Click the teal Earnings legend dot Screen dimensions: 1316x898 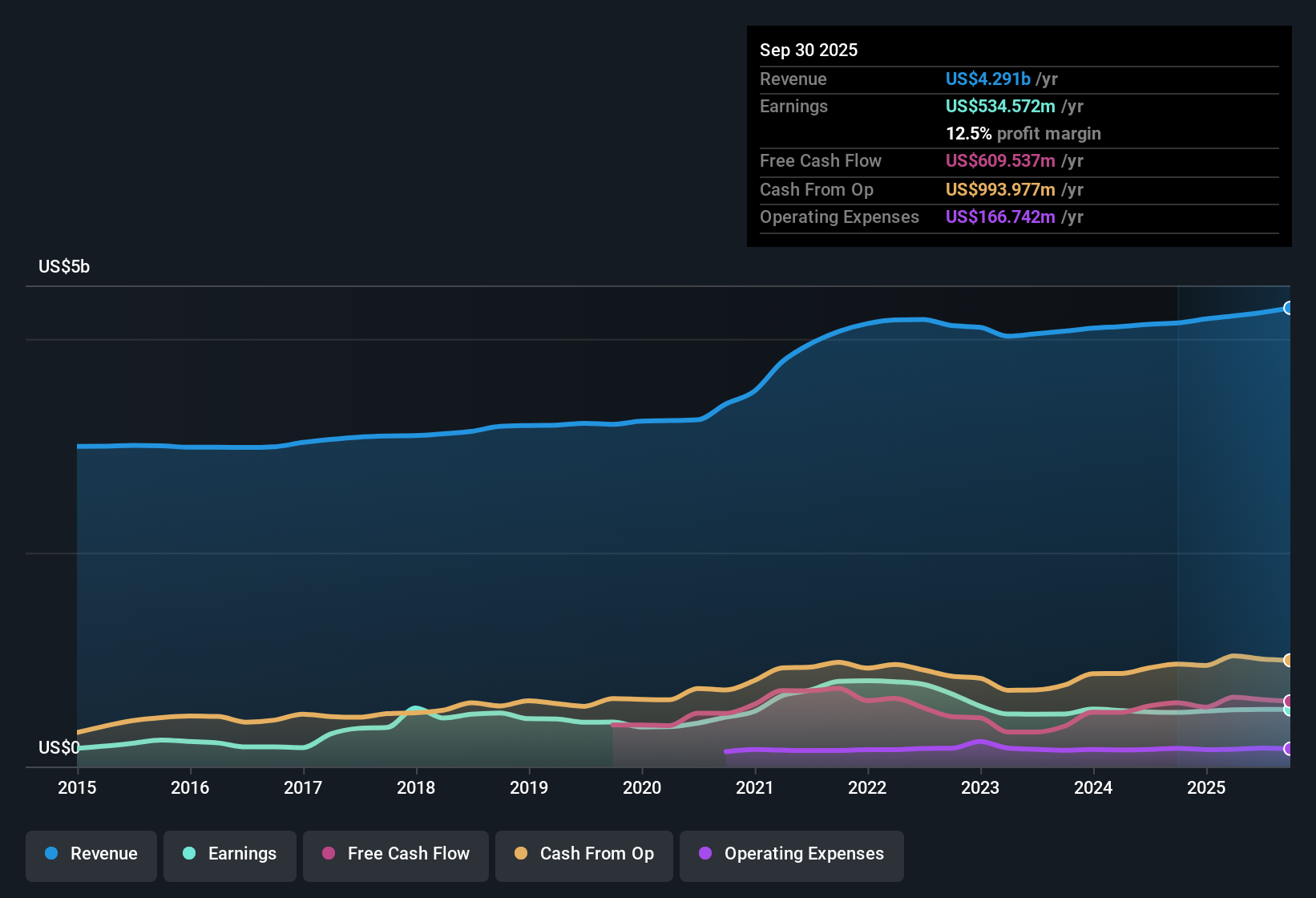pos(188,854)
